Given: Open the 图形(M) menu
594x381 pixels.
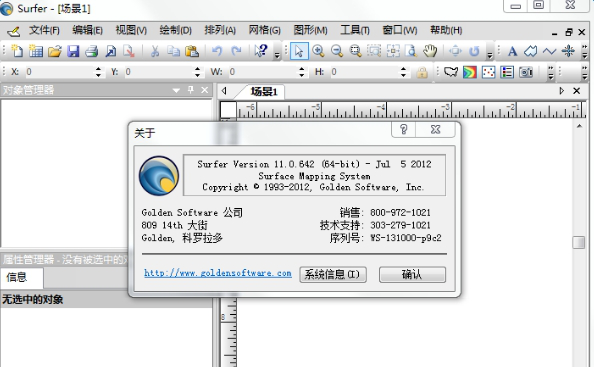Looking at the screenshot, I should point(310,30).
